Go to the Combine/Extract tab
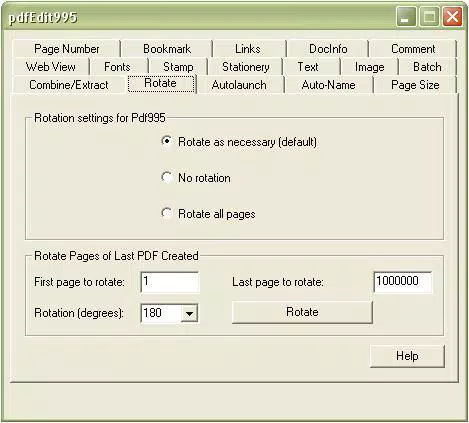The image size is (469, 423). [69, 85]
